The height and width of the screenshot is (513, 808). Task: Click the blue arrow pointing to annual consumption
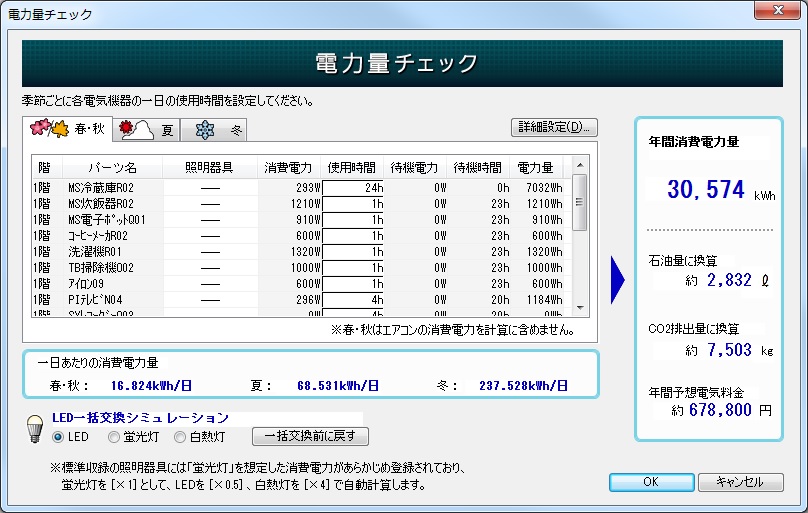[x=617, y=280]
